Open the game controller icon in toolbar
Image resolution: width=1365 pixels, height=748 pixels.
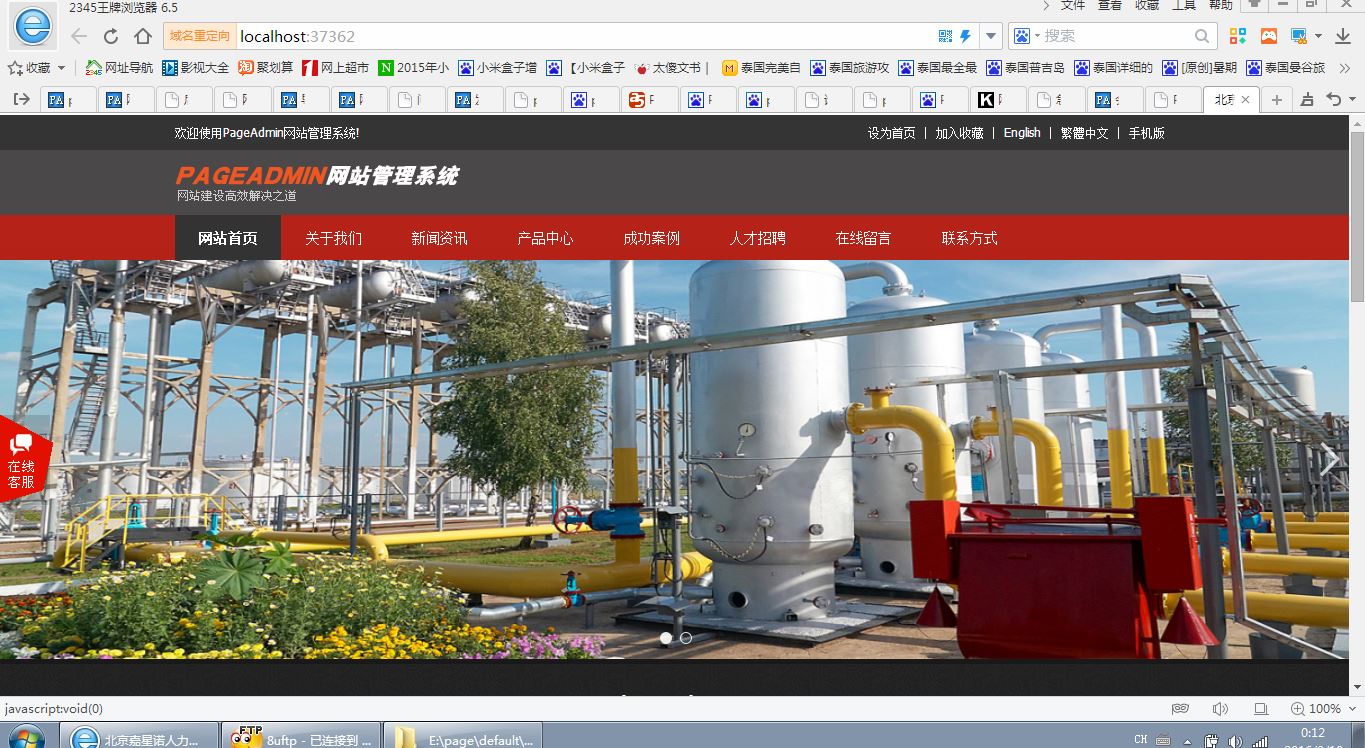click(x=1268, y=36)
